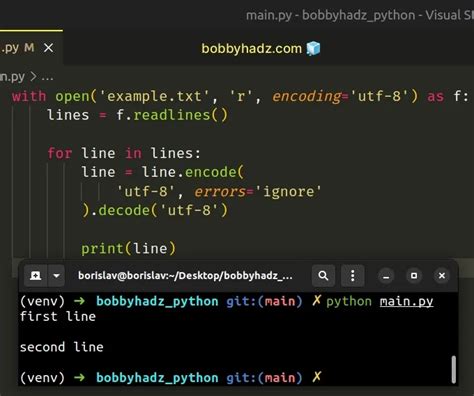Open the terminal tab dropdown arrow
The height and width of the screenshot is (396, 474).
tap(56, 276)
